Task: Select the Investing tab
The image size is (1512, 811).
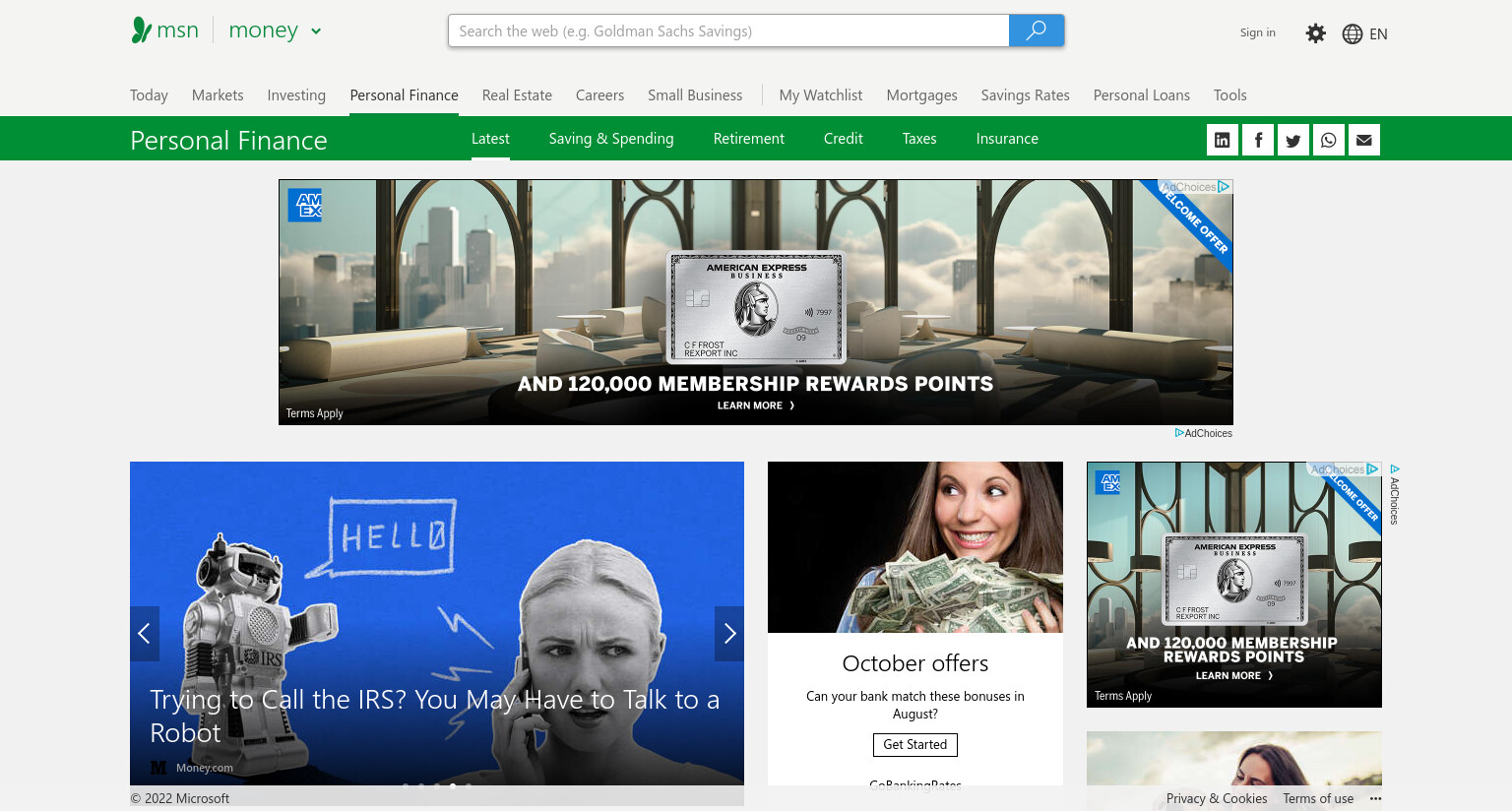Action: click(296, 95)
